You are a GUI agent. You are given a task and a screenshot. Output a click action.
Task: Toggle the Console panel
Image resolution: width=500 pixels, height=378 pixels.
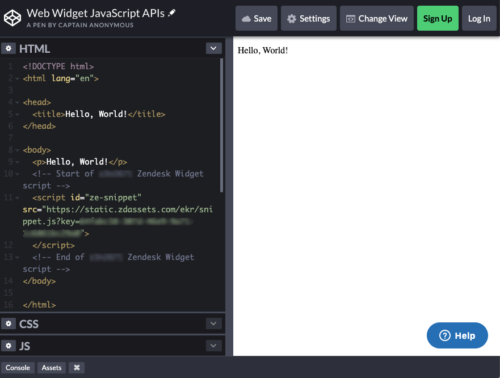pos(18,368)
